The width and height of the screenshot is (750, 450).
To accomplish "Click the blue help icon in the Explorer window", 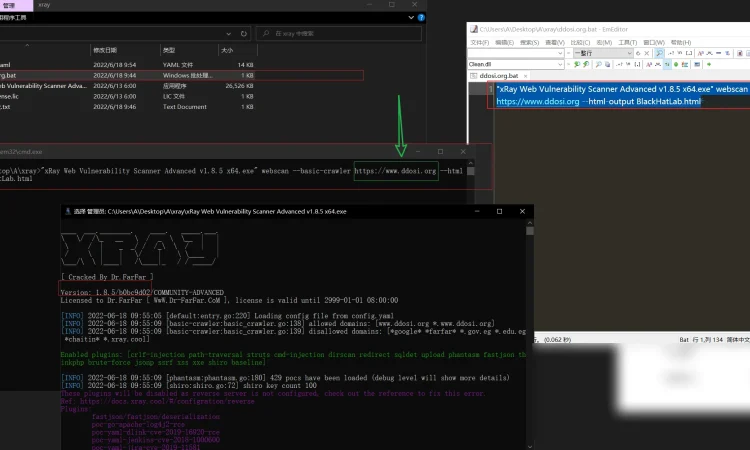I will point(421,18).
